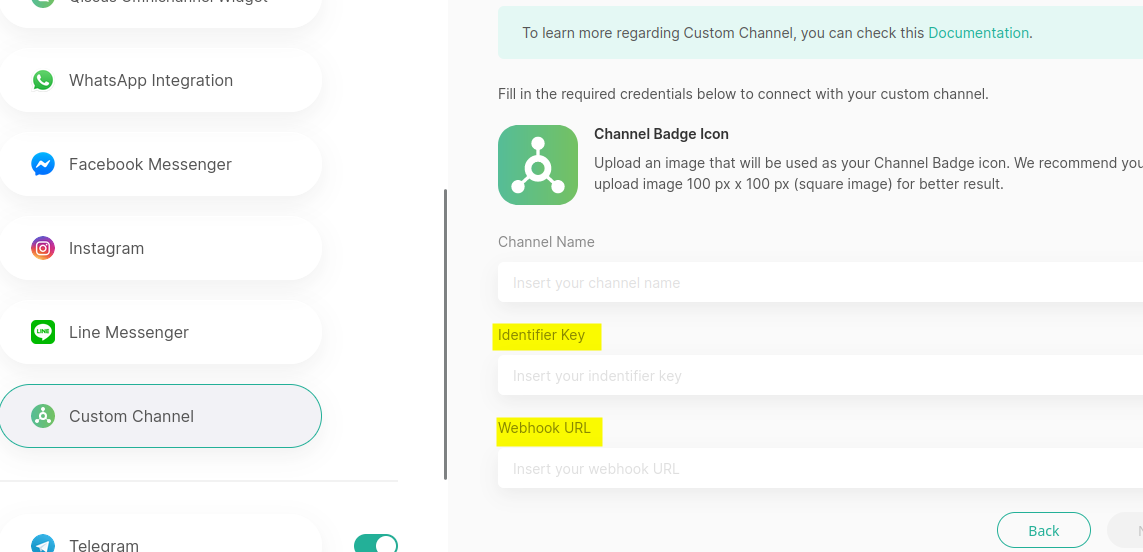Disable the Telegram channel toggle
This screenshot has height=552, width=1143.
(376, 543)
